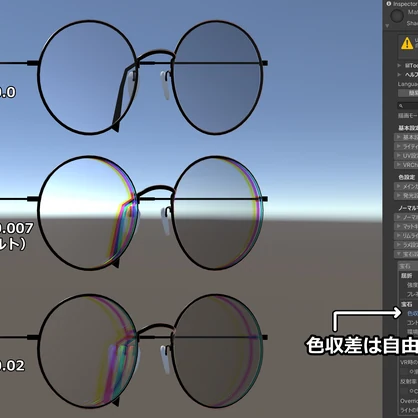The width and height of the screenshot is (418, 418).
Task: Click the magnifier icon in the search field
Action: 401,106
